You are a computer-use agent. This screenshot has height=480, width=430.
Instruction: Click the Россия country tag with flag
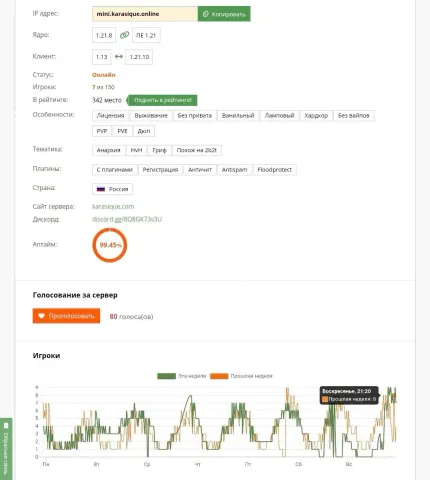pyautogui.click(x=112, y=189)
